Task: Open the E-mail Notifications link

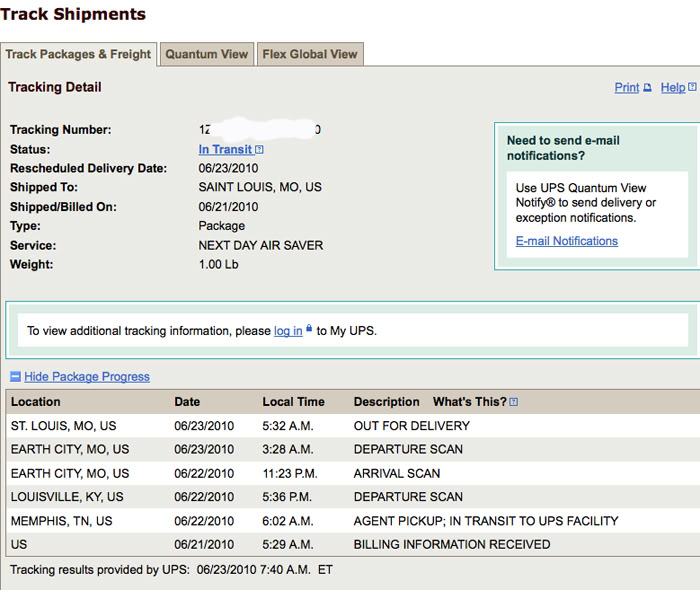Action: click(x=567, y=241)
